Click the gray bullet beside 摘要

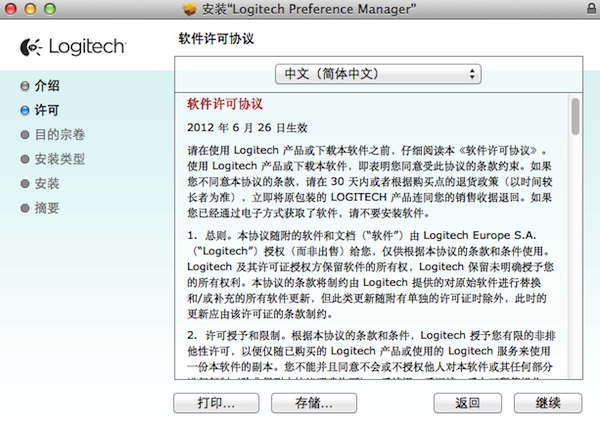coord(25,208)
